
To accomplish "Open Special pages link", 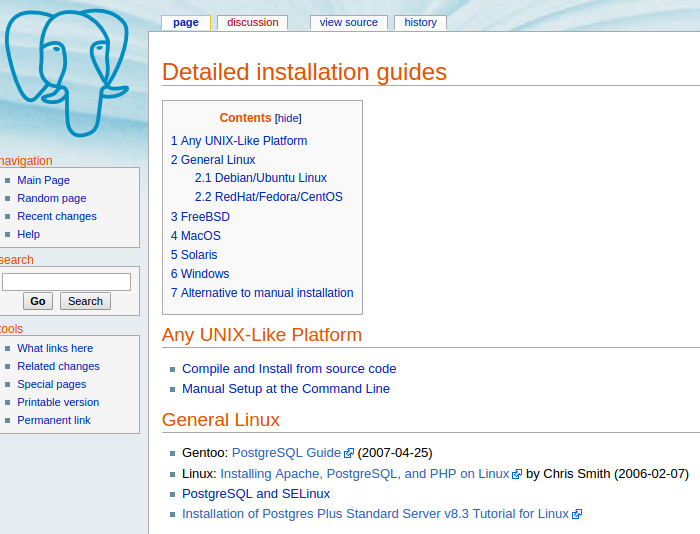I will (52, 384).
